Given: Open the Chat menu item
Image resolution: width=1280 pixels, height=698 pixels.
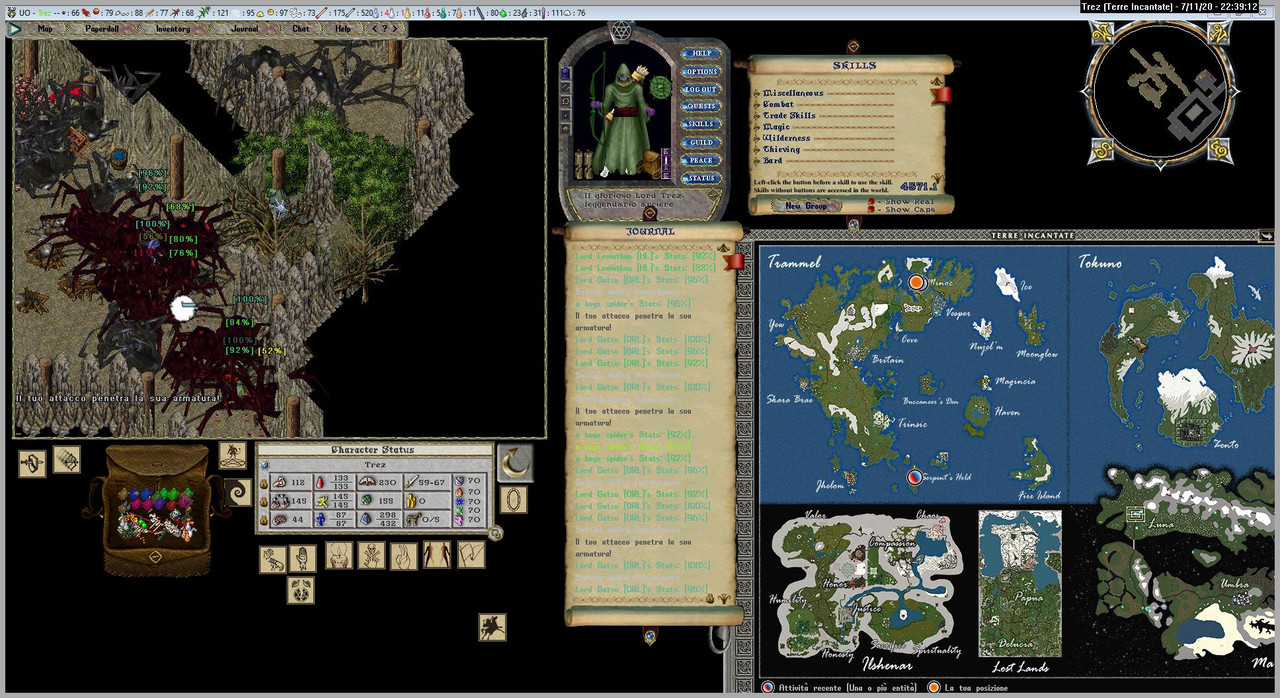Looking at the screenshot, I should click(x=300, y=29).
